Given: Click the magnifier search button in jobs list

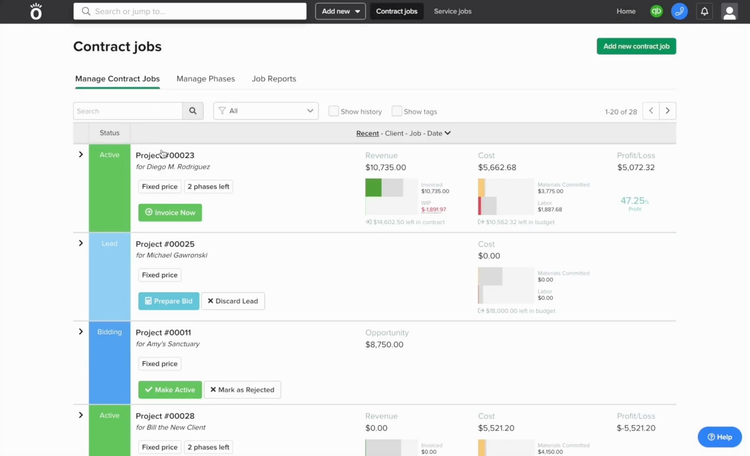Looking at the screenshot, I should [x=193, y=111].
